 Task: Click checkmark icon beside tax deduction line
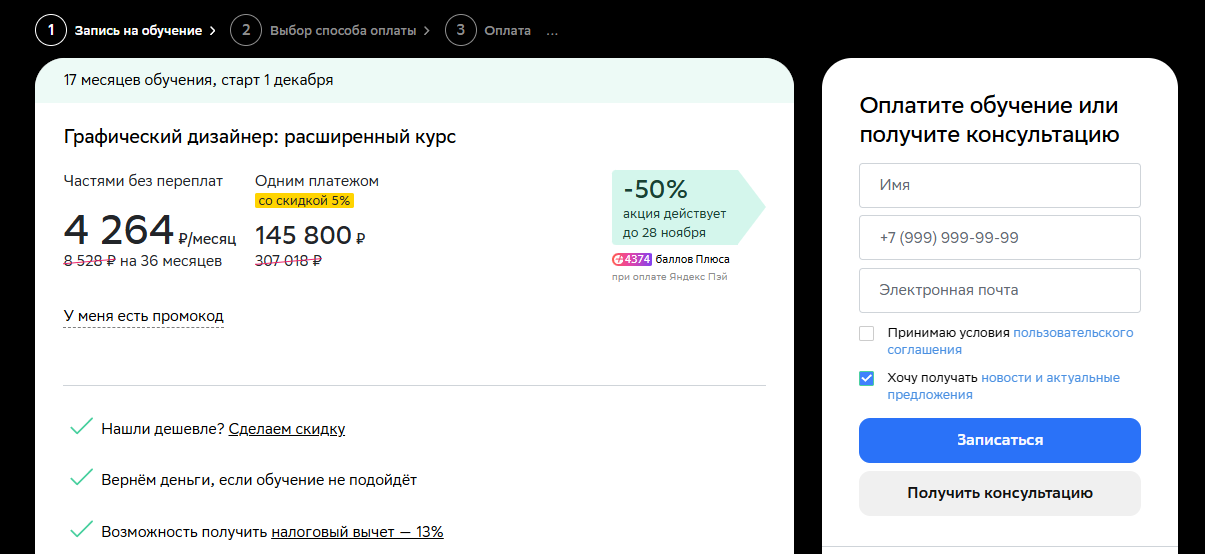82,531
